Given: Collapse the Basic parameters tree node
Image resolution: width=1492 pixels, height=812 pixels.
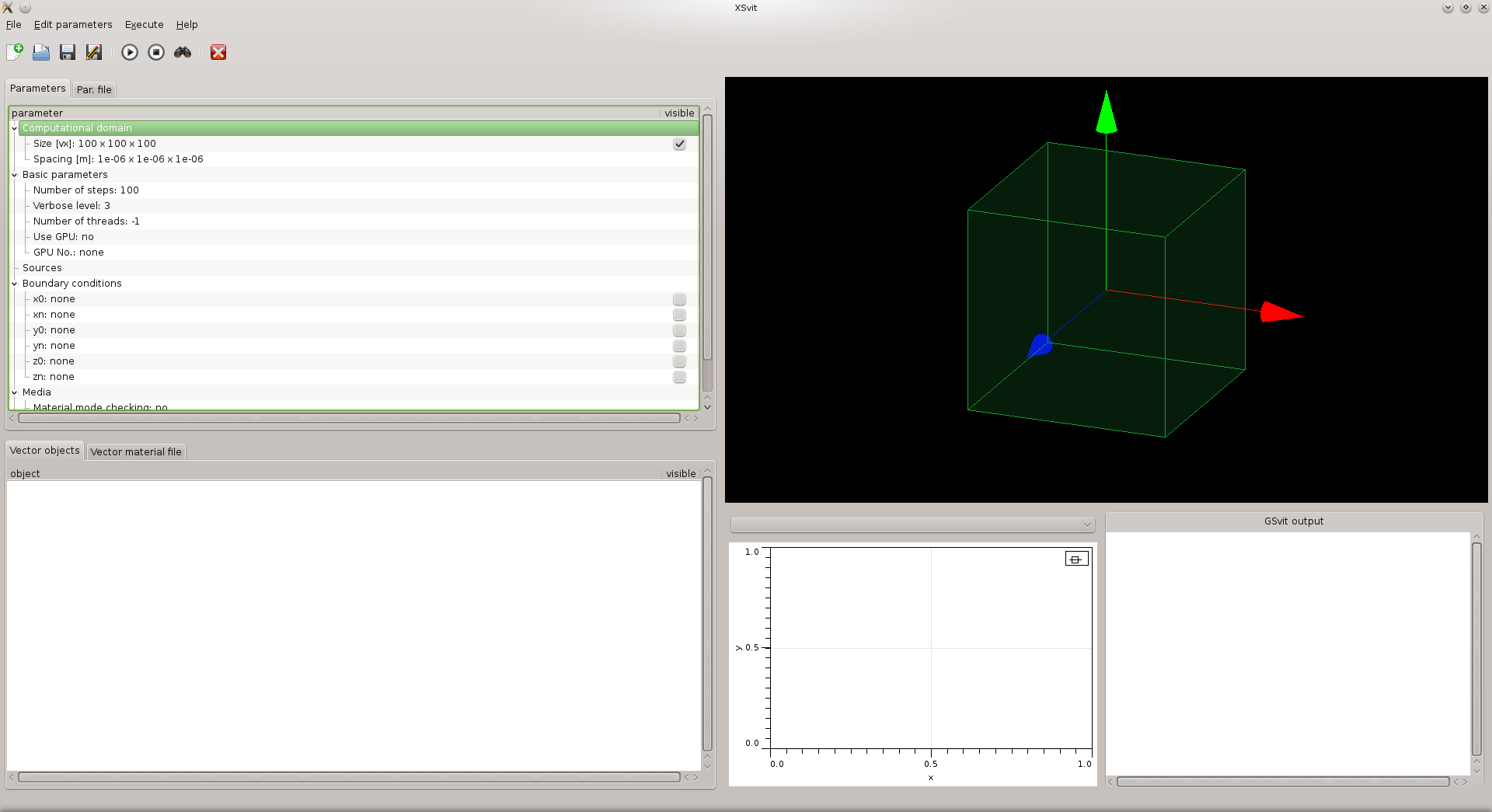Looking at the screenshot, I should tap(14, 175).
